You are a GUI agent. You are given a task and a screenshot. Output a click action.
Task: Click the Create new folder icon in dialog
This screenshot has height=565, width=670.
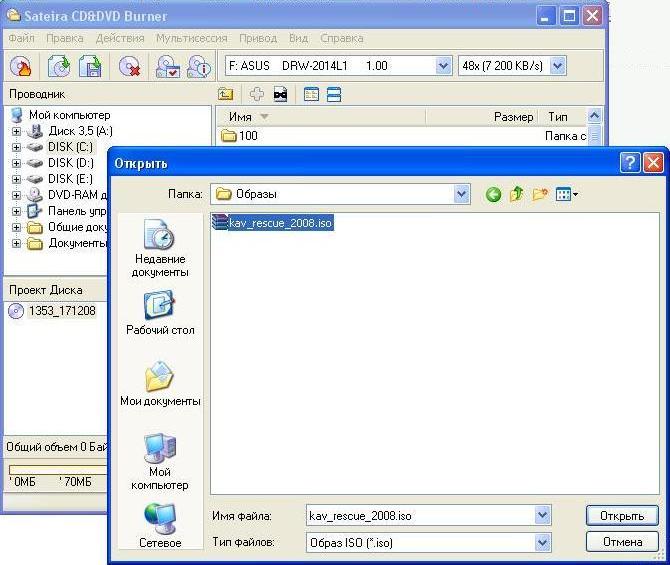click(540, 194)
